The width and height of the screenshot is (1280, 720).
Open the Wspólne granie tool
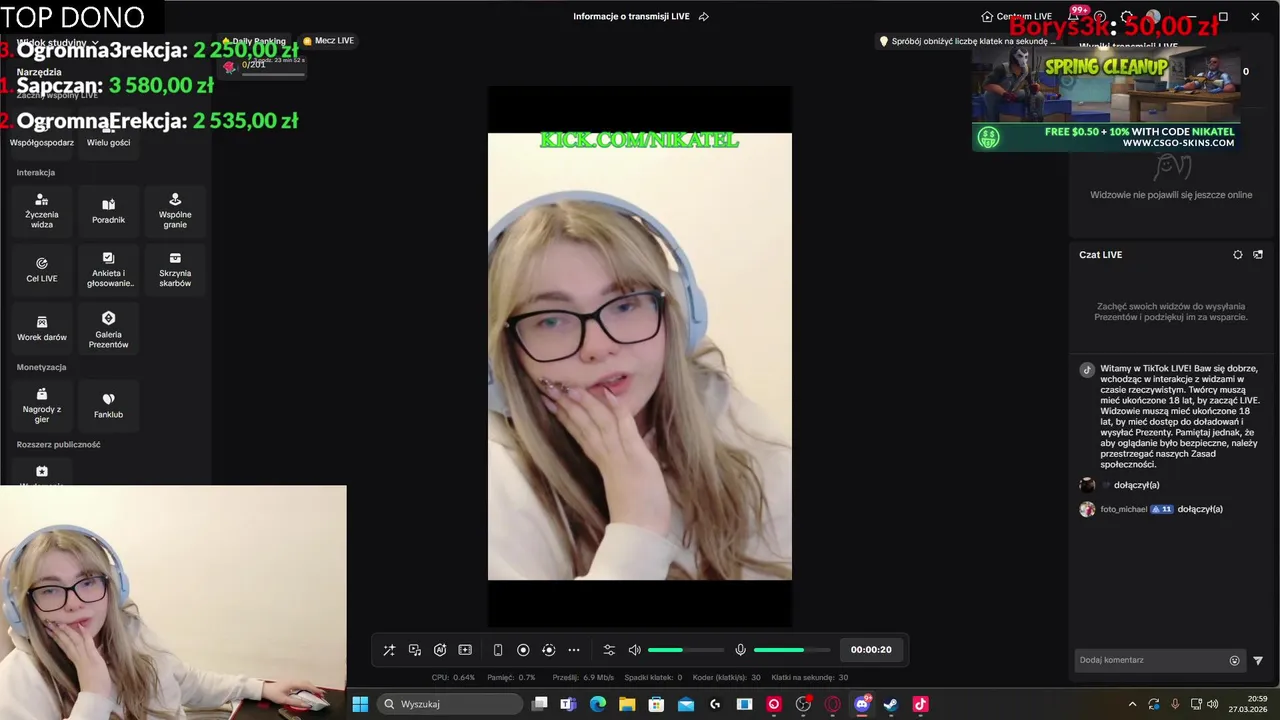(x=175, y=211)
